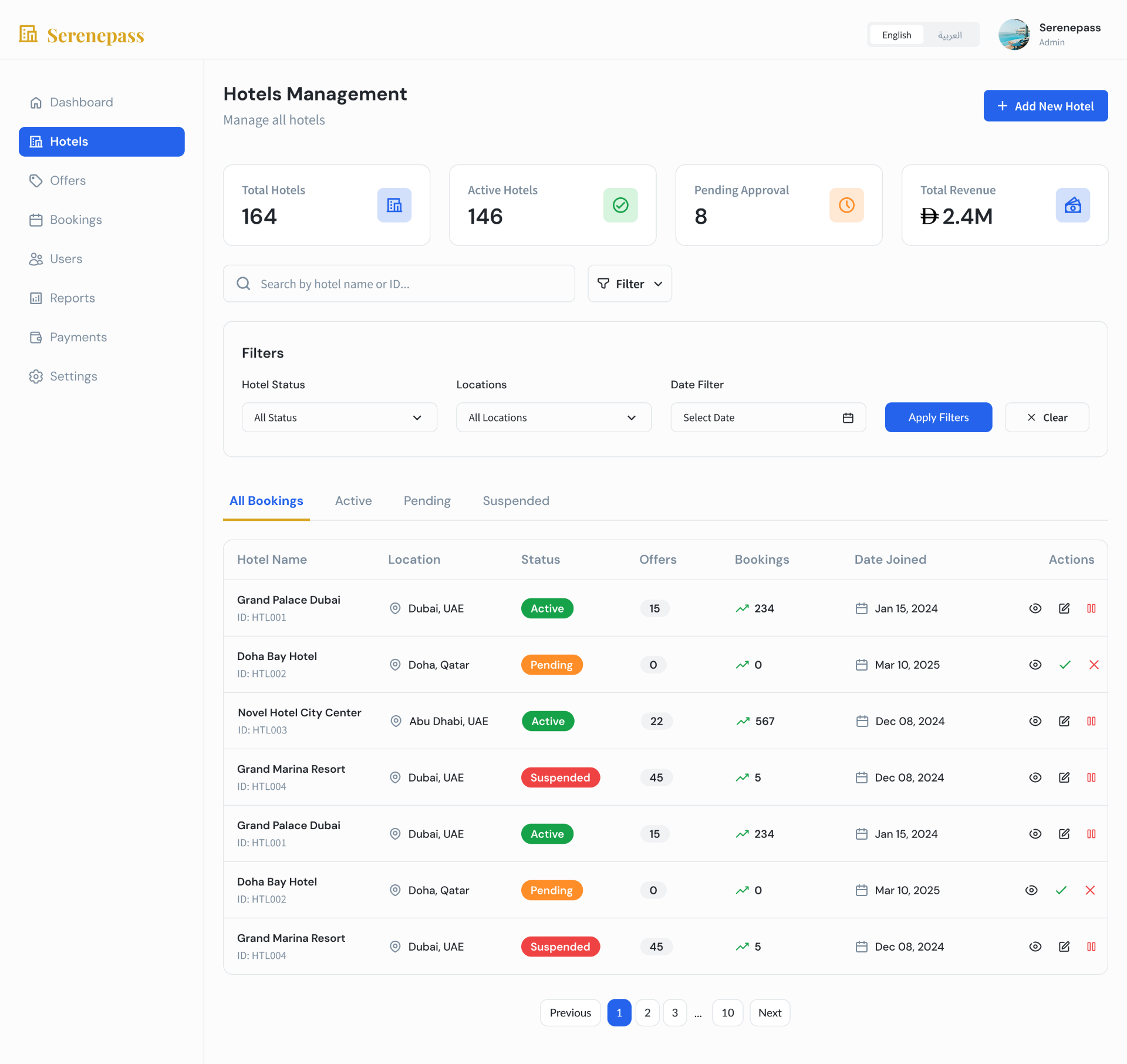
Task: Click the calendar icon in Date Filter
Action: pyautogui.click(x=848, y=417)
